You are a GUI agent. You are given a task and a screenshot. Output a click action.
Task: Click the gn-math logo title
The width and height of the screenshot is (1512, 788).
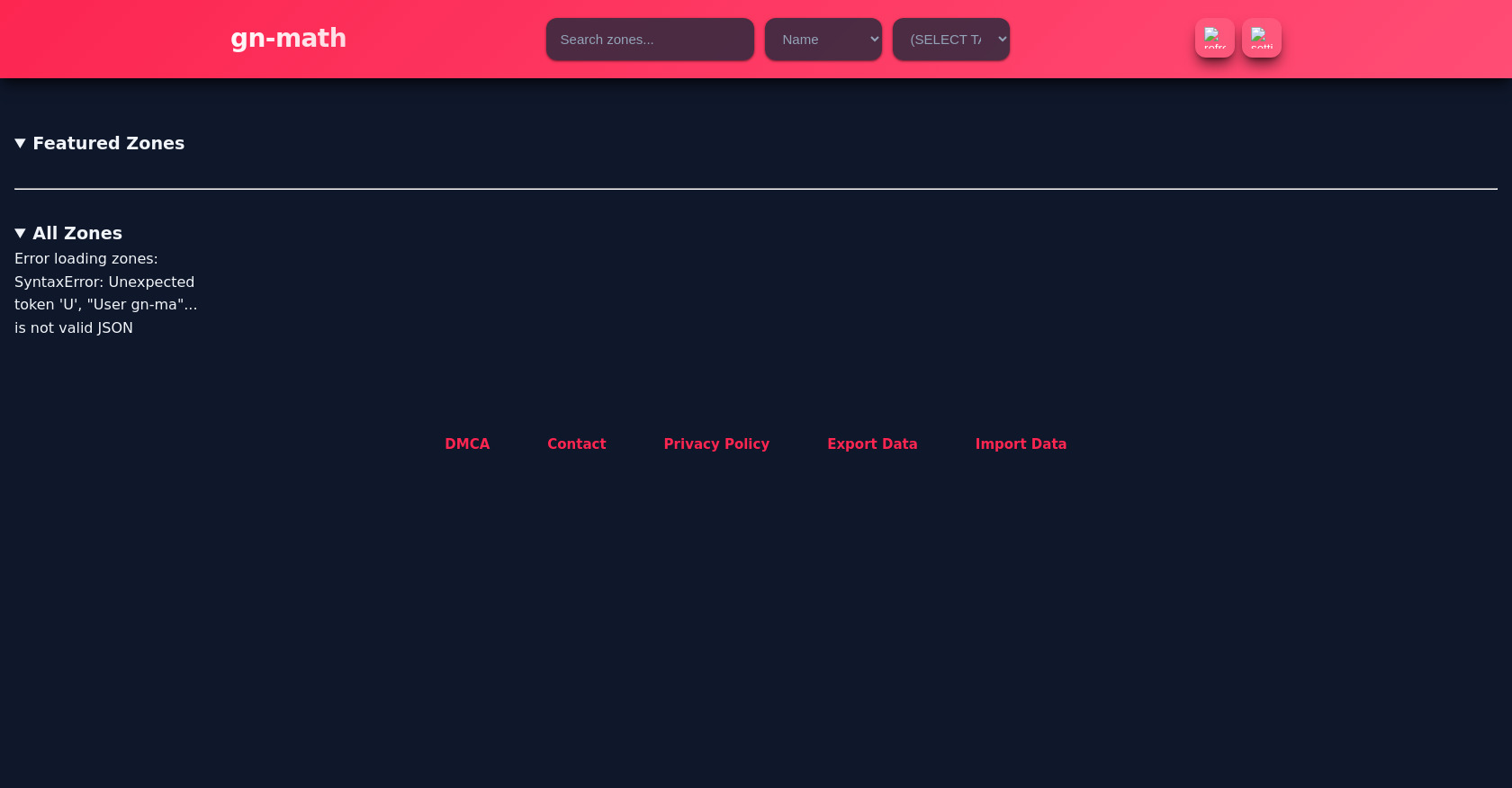pos(288,38)
